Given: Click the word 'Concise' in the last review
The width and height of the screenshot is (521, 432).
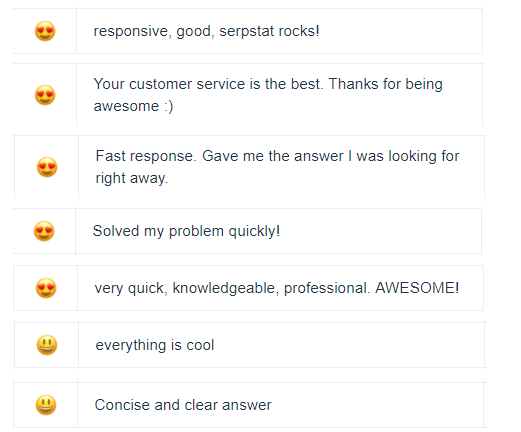Looking at the screenshot, I should [x=122, y=405].
